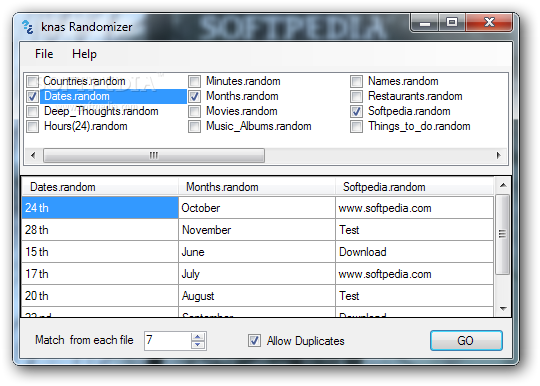Click the file list left scroll arrow
The image size is (540, 386).
click(x=33, y=155)
